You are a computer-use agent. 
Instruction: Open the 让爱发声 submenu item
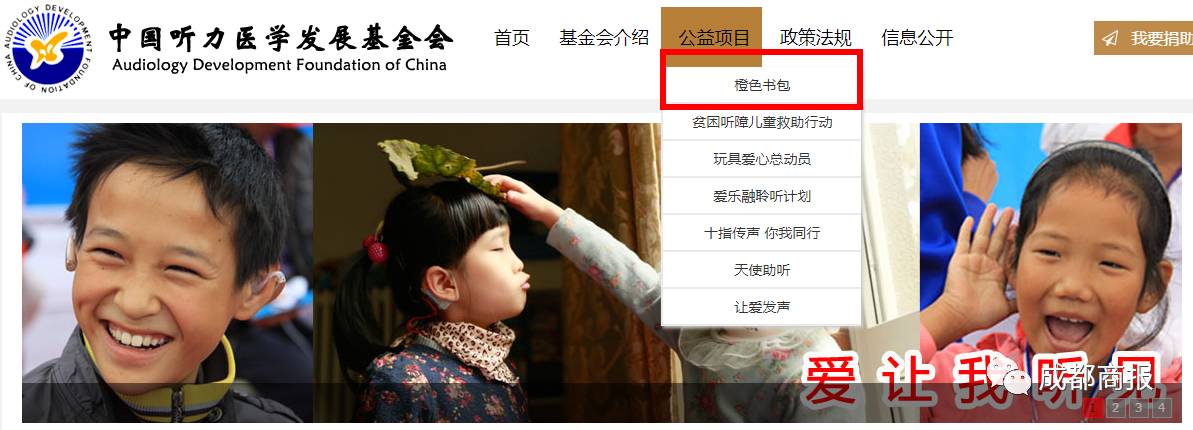click(x=762, y=307)
